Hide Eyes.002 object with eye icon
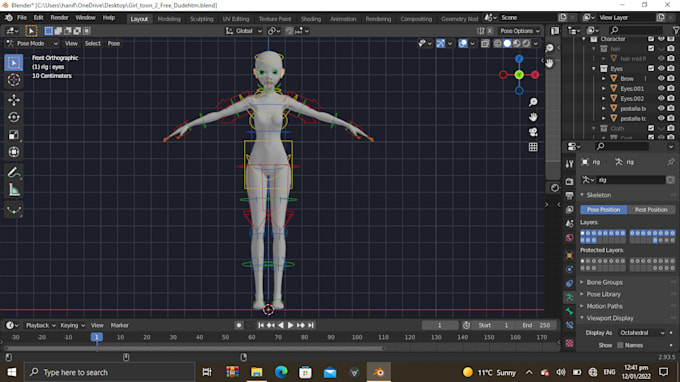 click(661, 98)
